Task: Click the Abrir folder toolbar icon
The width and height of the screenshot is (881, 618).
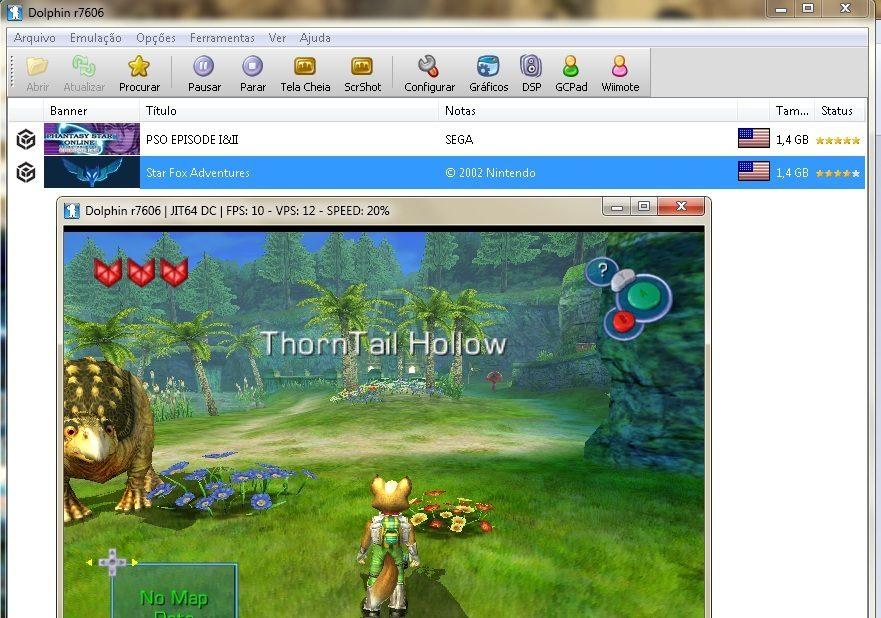Action: [37, 67]
